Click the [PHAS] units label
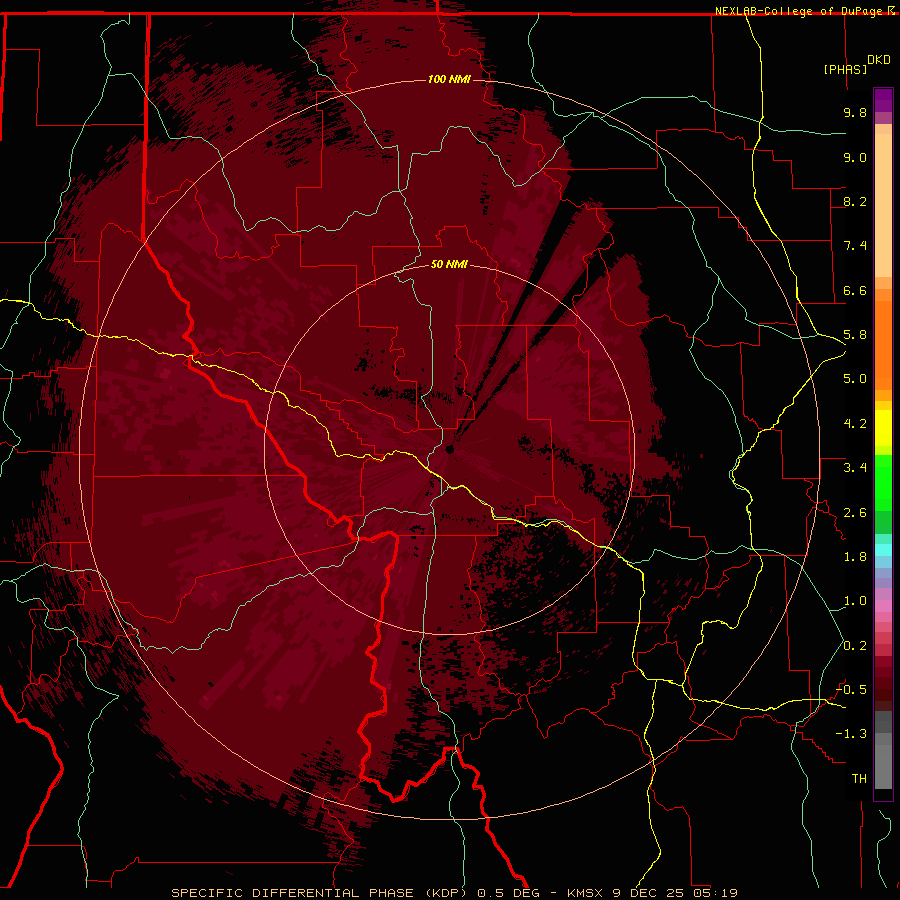This screenshot has height=900, width=900. click(845, 69)
